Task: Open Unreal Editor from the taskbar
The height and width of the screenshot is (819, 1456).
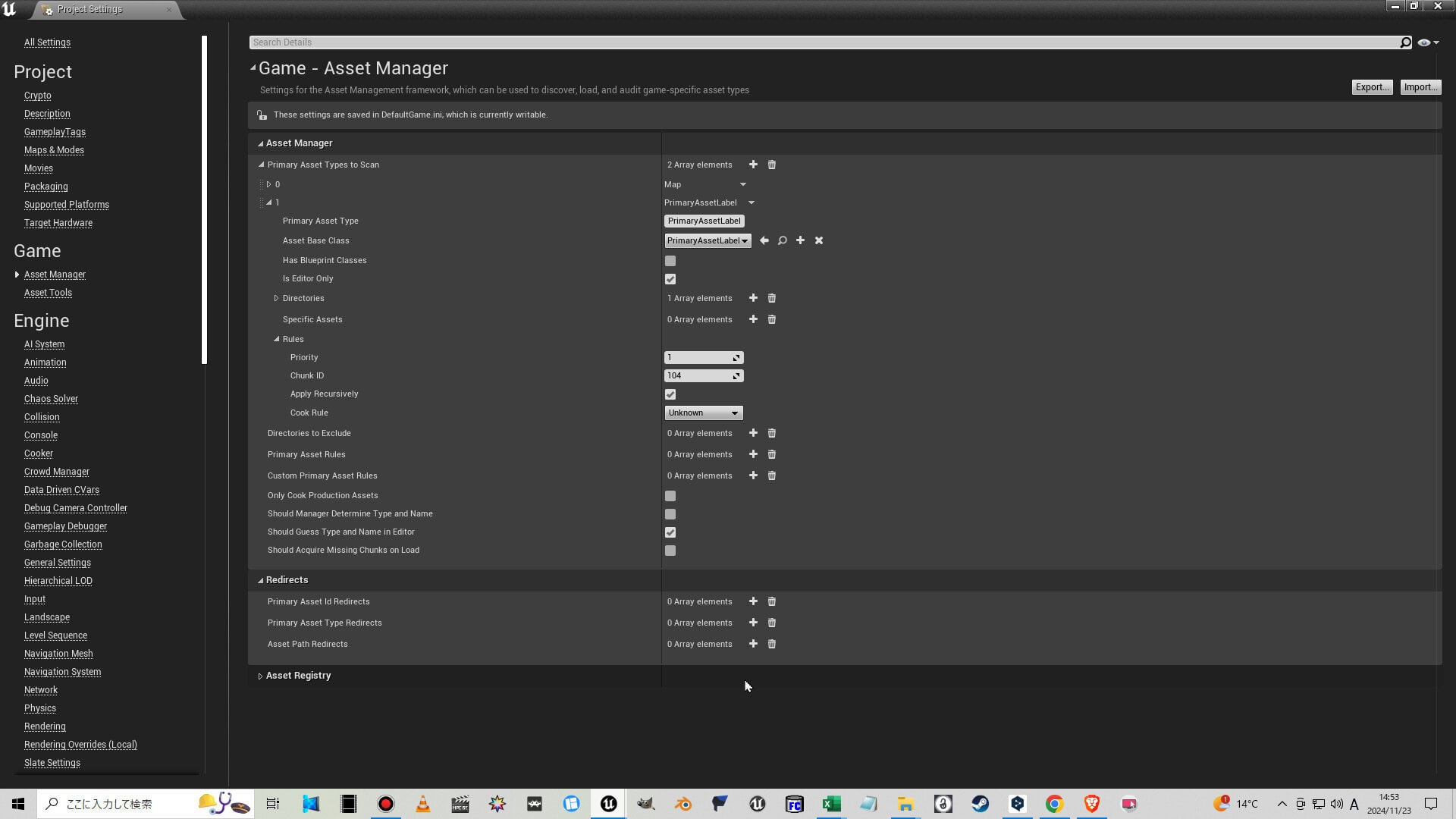Action: pos(609,804)
